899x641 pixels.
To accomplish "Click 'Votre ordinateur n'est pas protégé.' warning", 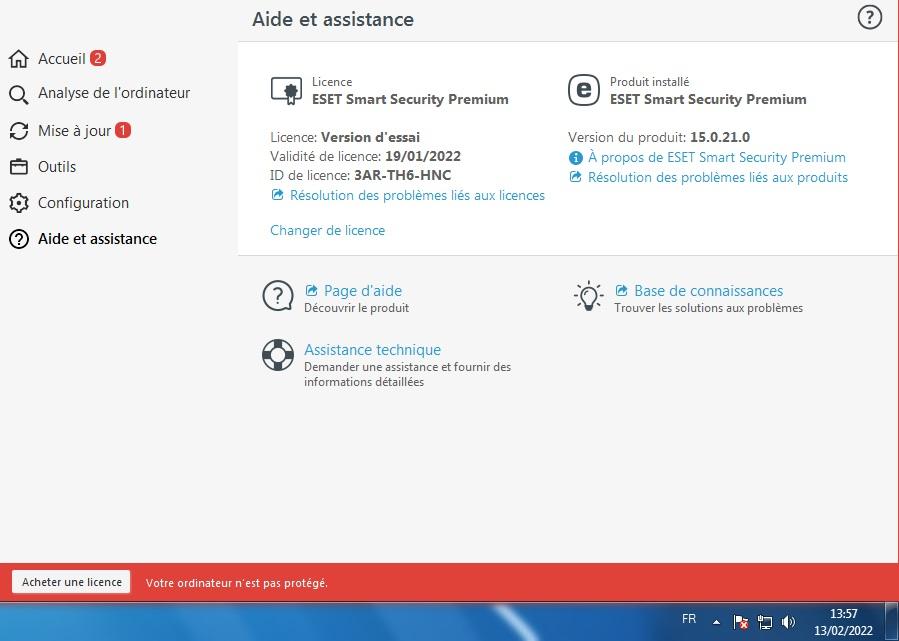I will pos(237,583).
